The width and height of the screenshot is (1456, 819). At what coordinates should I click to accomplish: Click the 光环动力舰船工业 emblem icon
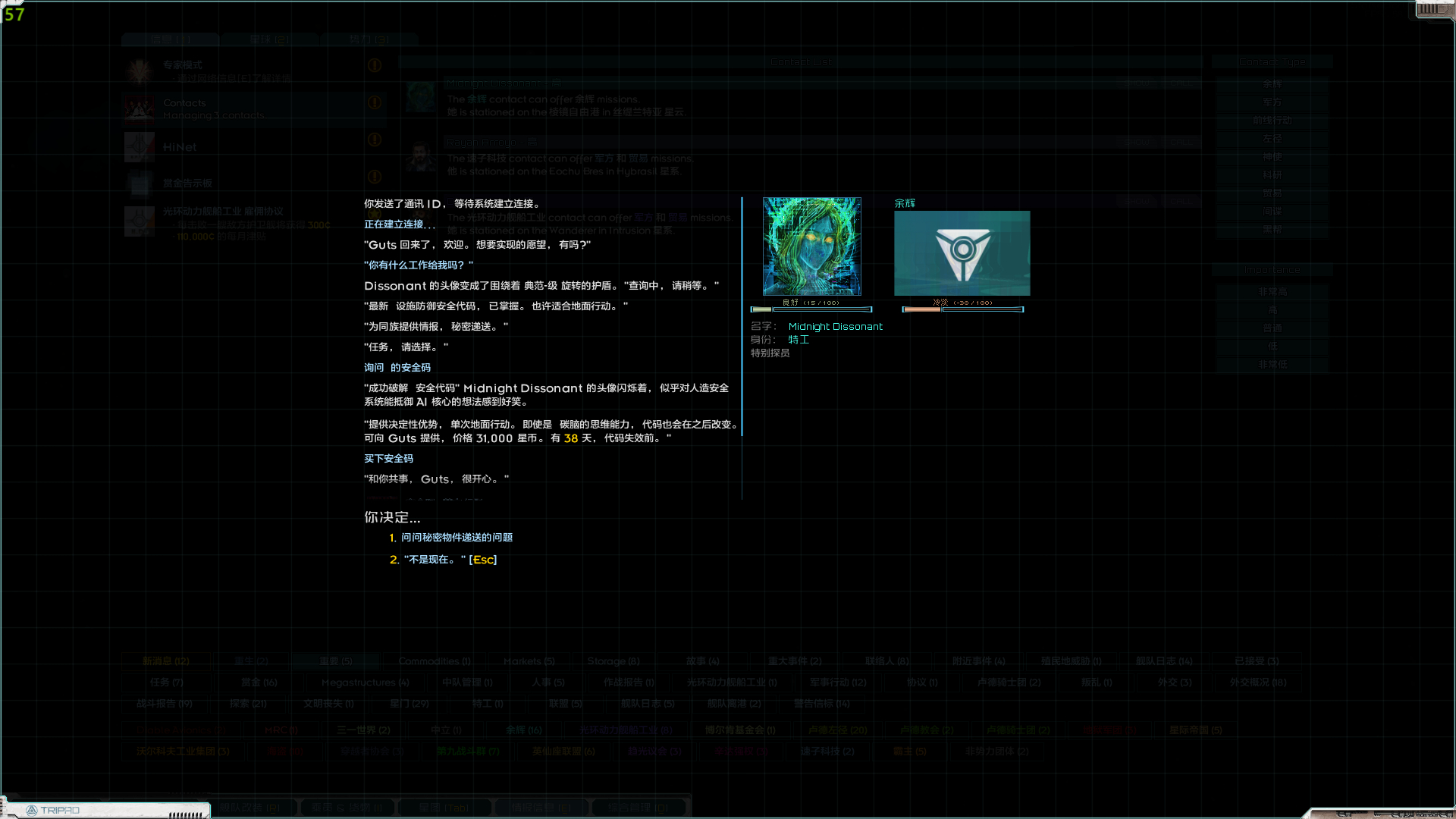pos(139,221)
